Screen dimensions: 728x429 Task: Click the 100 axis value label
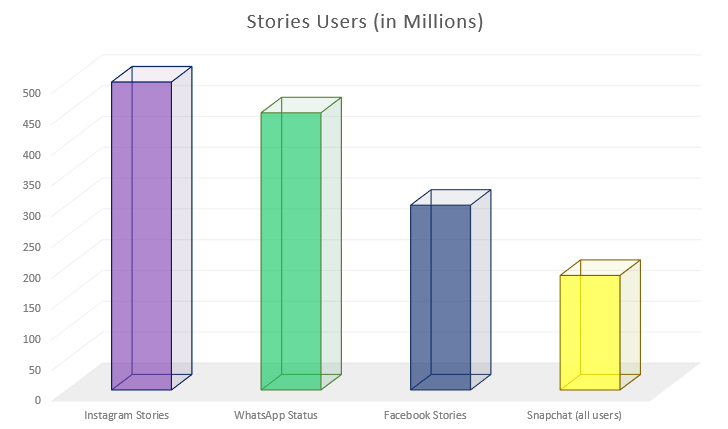(x=32, y=338)
